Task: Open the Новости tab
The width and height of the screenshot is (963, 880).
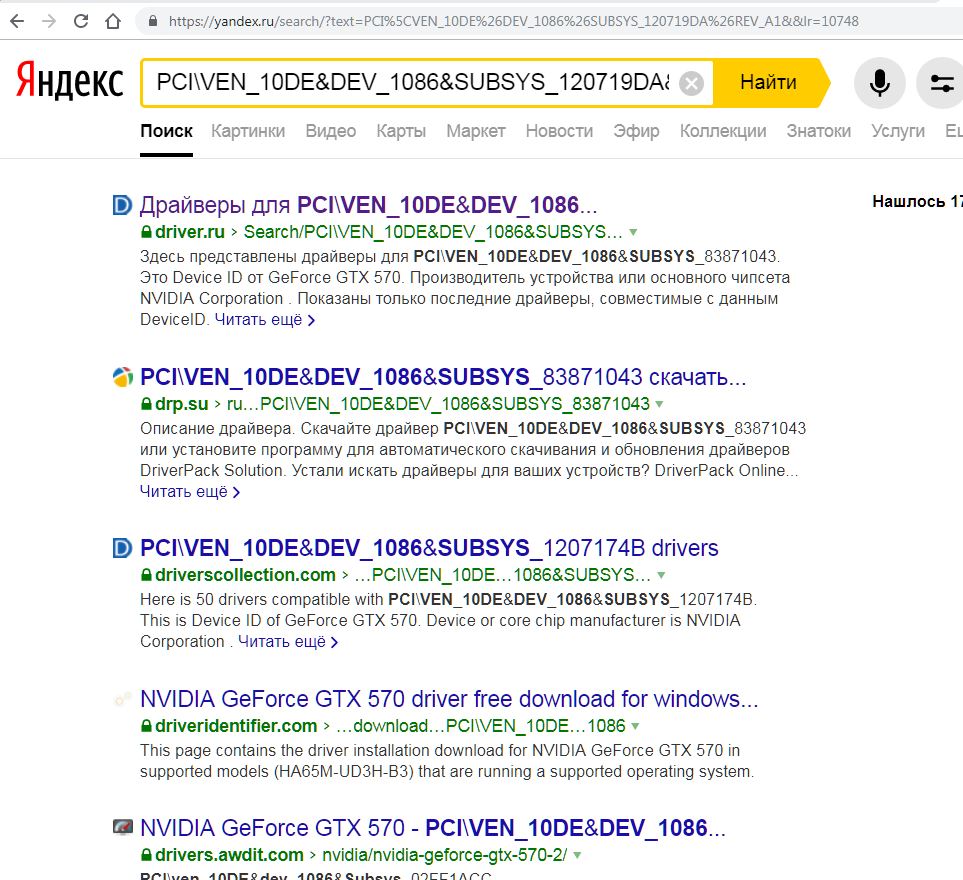Action: click(x=559, y=131)
